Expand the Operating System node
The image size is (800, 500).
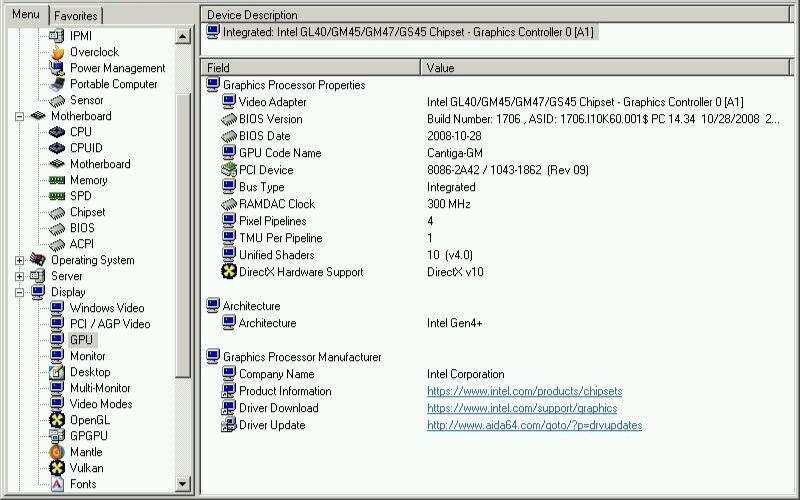coord(19,260)
